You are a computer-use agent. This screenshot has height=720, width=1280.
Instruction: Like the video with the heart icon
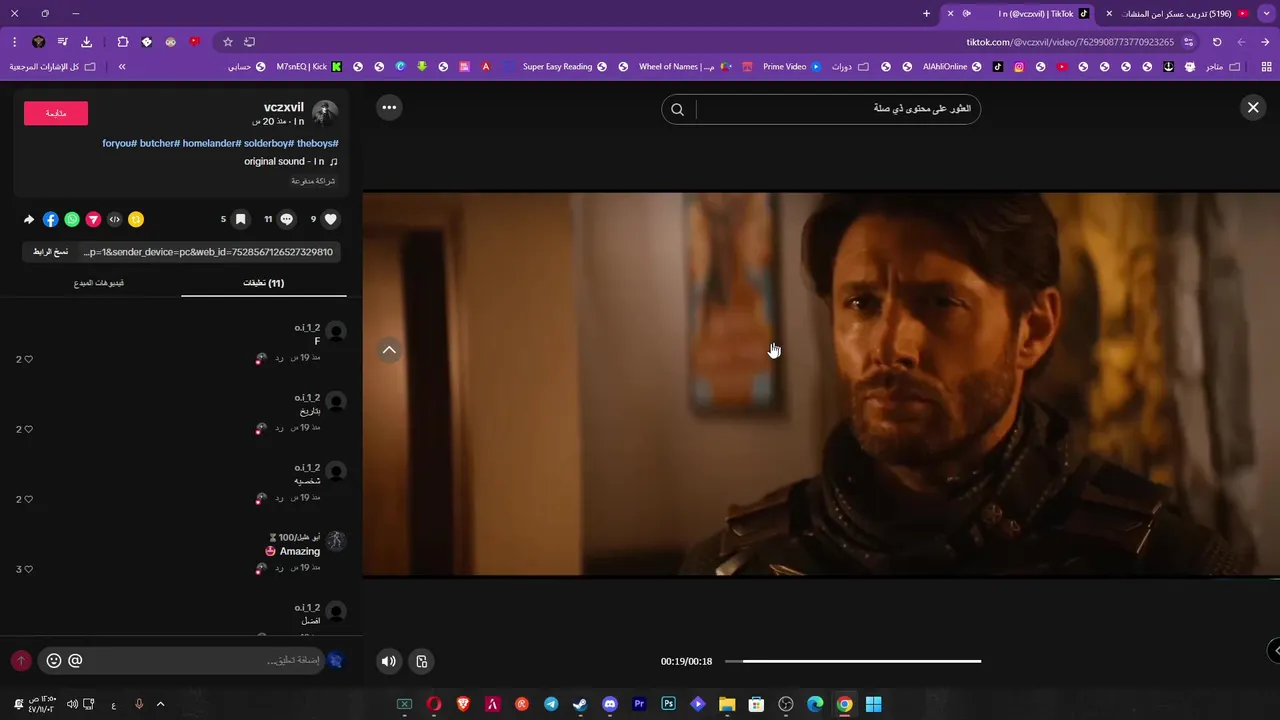[x=331, y=219]
